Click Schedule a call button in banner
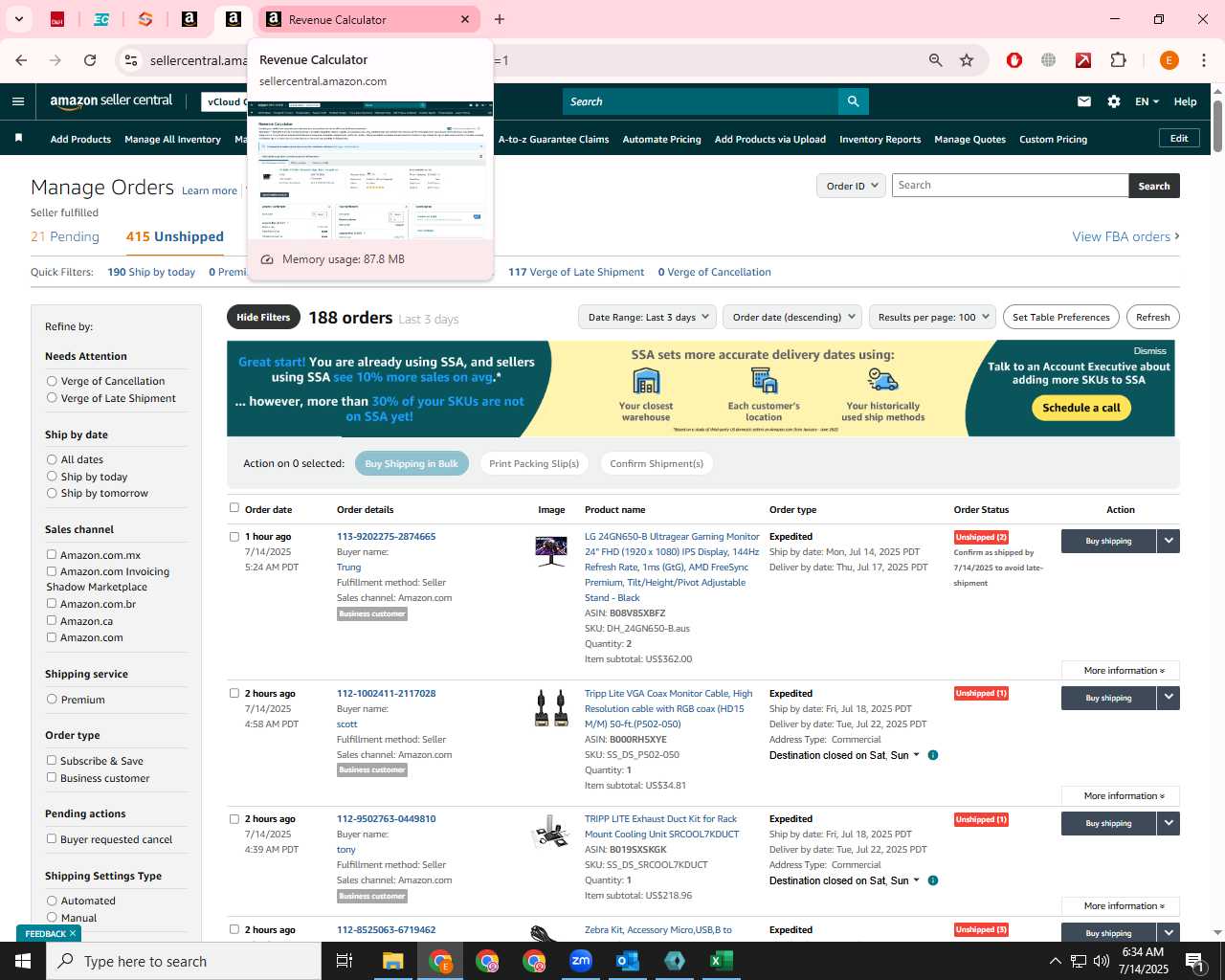The image size is (1225, 980). coord(1081,408)
